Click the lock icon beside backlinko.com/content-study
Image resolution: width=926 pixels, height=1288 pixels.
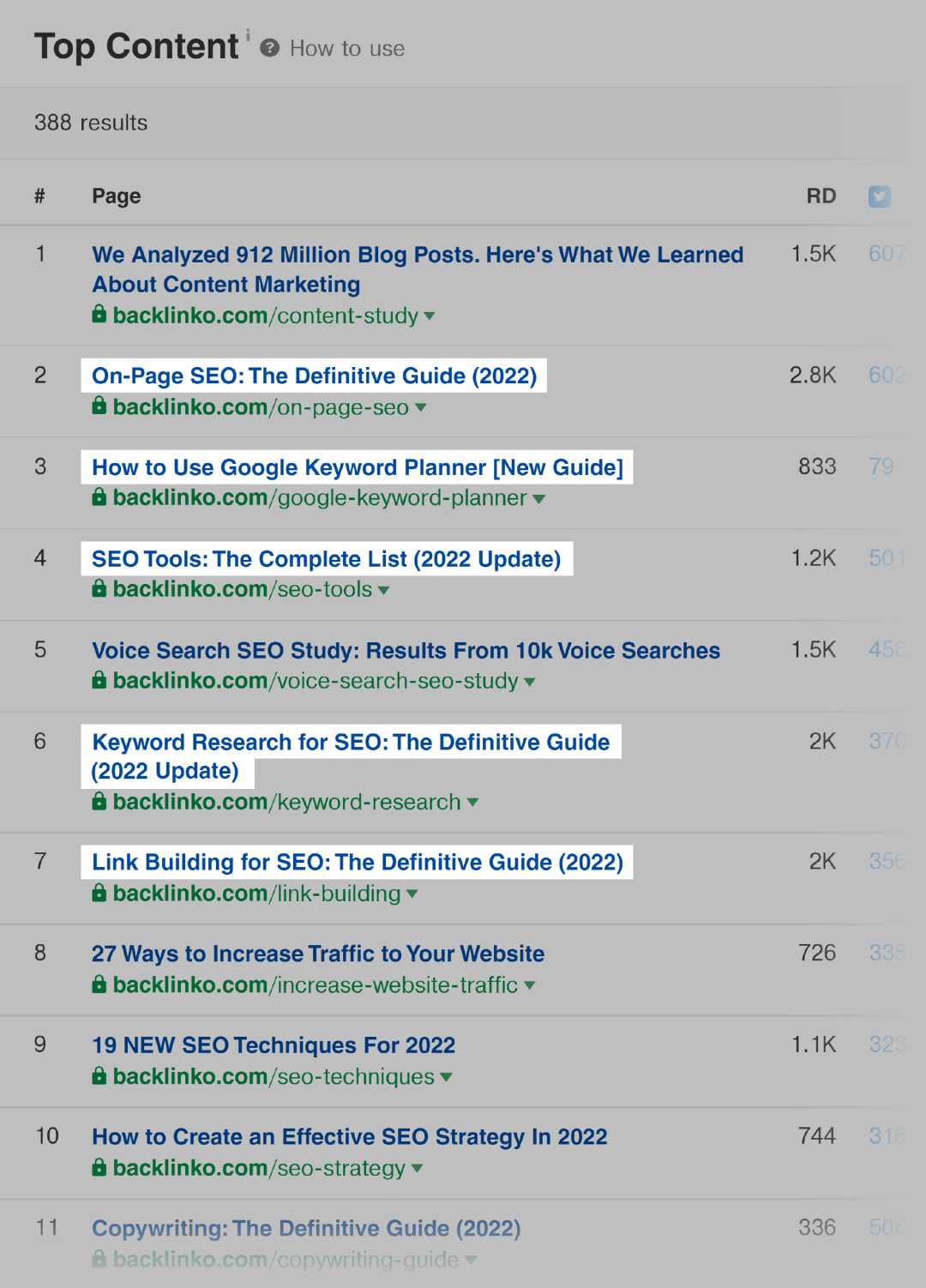pos(99,314)
